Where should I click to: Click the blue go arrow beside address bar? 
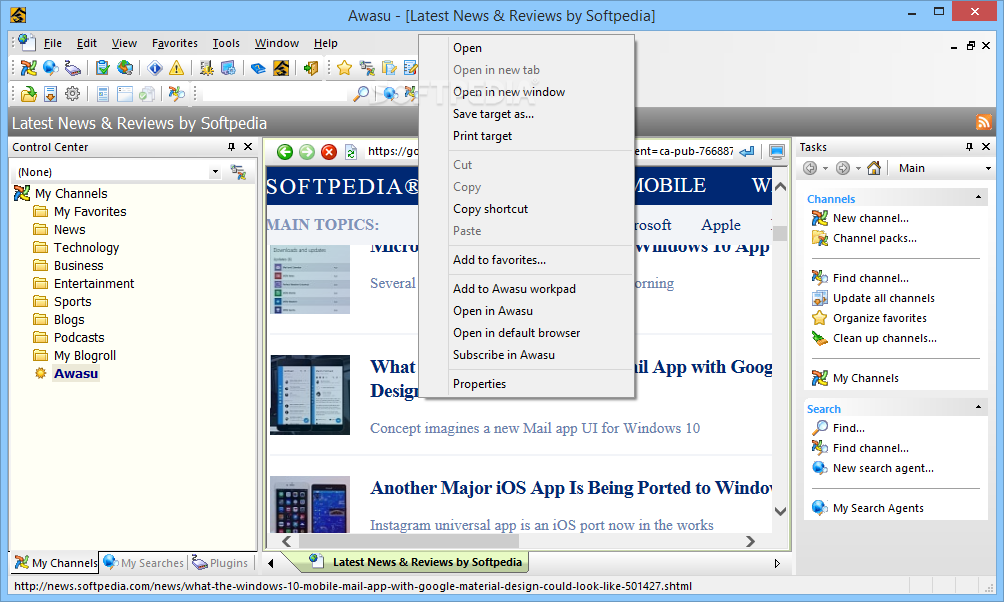747,152
